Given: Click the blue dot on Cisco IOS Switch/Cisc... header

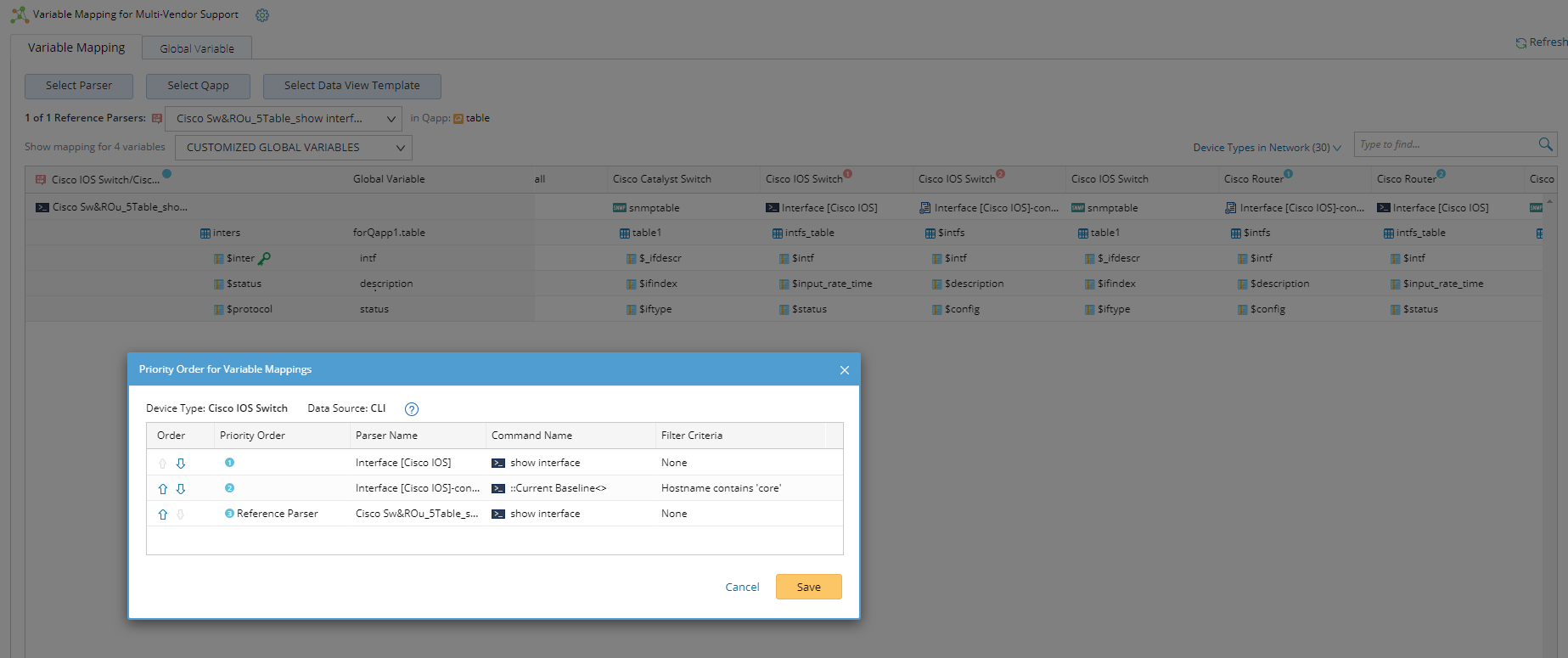Looking at the screenshot, I should pyautogui.click(x=166, y=173).
